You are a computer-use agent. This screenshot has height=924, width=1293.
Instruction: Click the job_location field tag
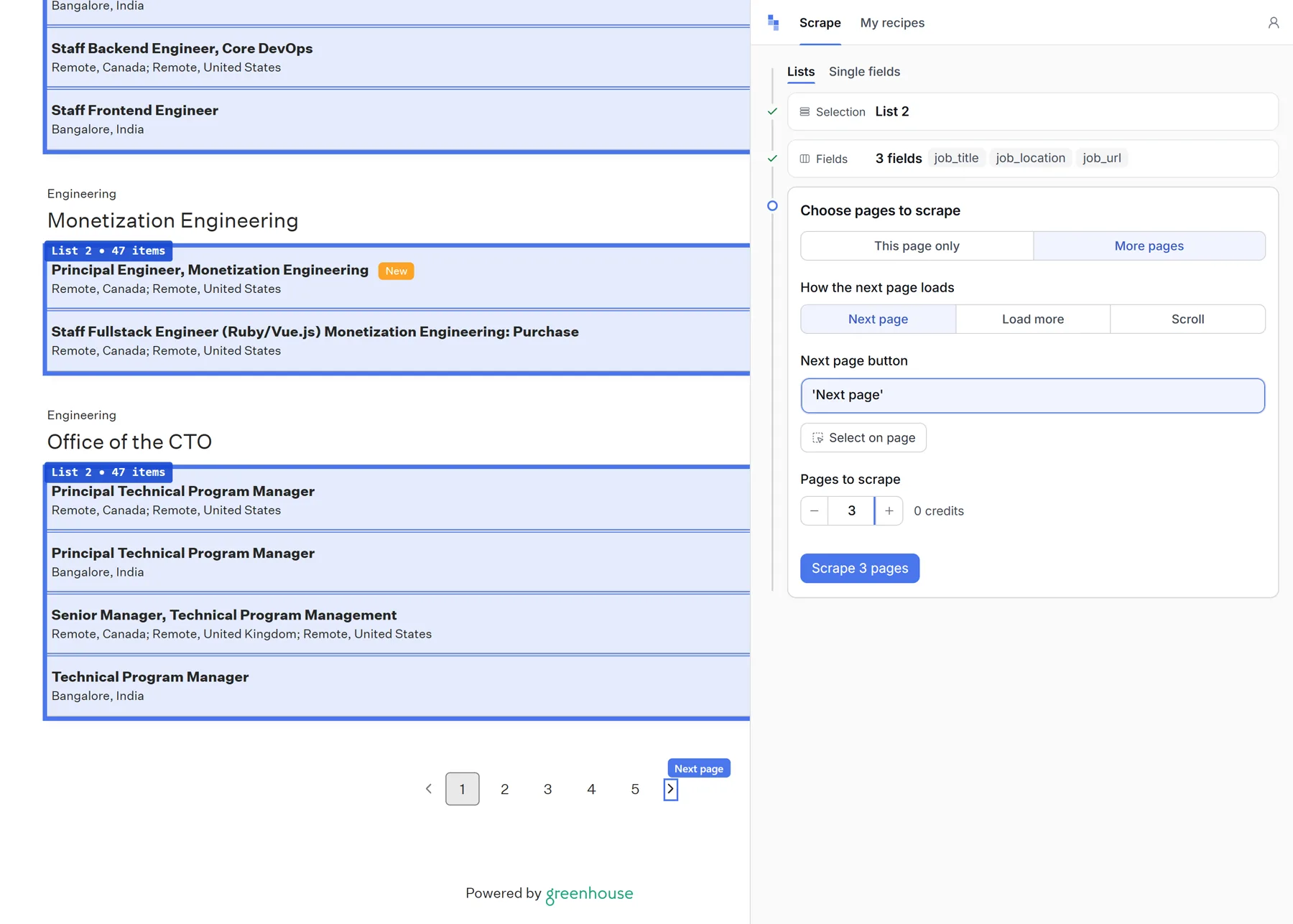click(1030, 158)
